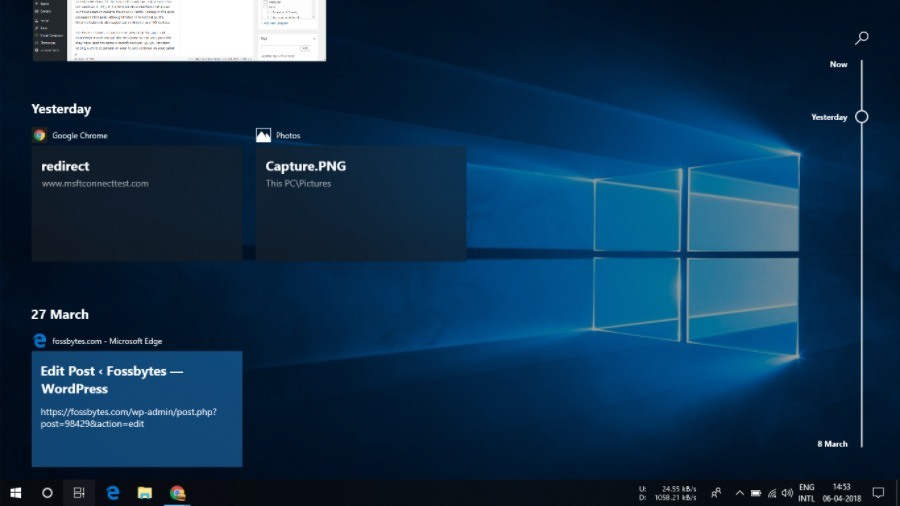Switch to Google Chrome in the taskbar
900x506 pixels.
tap(177, 493)
